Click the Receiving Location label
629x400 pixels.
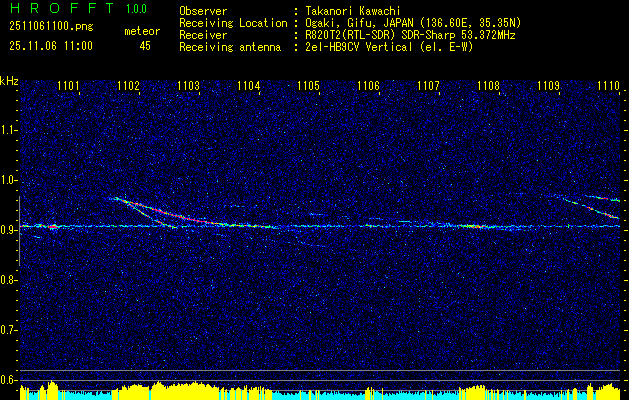tap(233, 23)
